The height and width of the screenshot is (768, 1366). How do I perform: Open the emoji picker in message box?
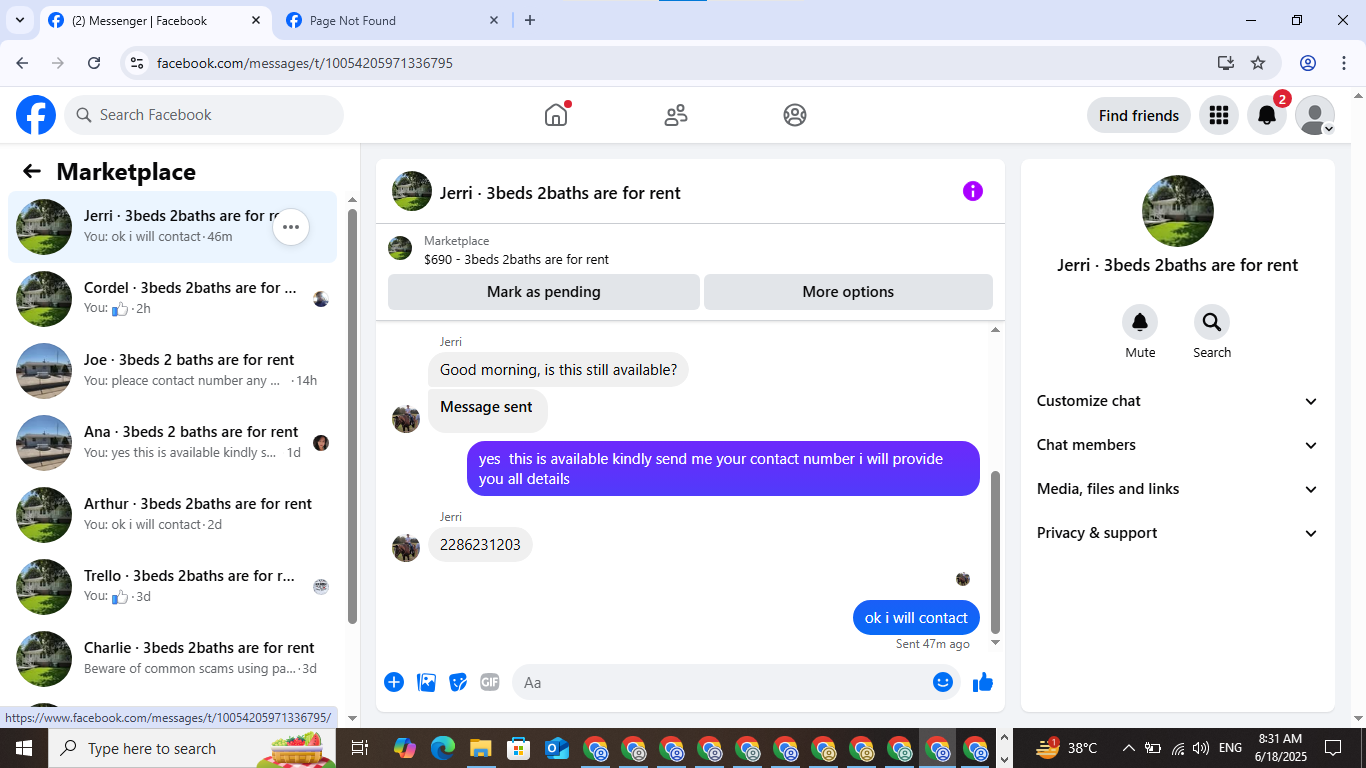pyautogui.click(x=943, y=682)
